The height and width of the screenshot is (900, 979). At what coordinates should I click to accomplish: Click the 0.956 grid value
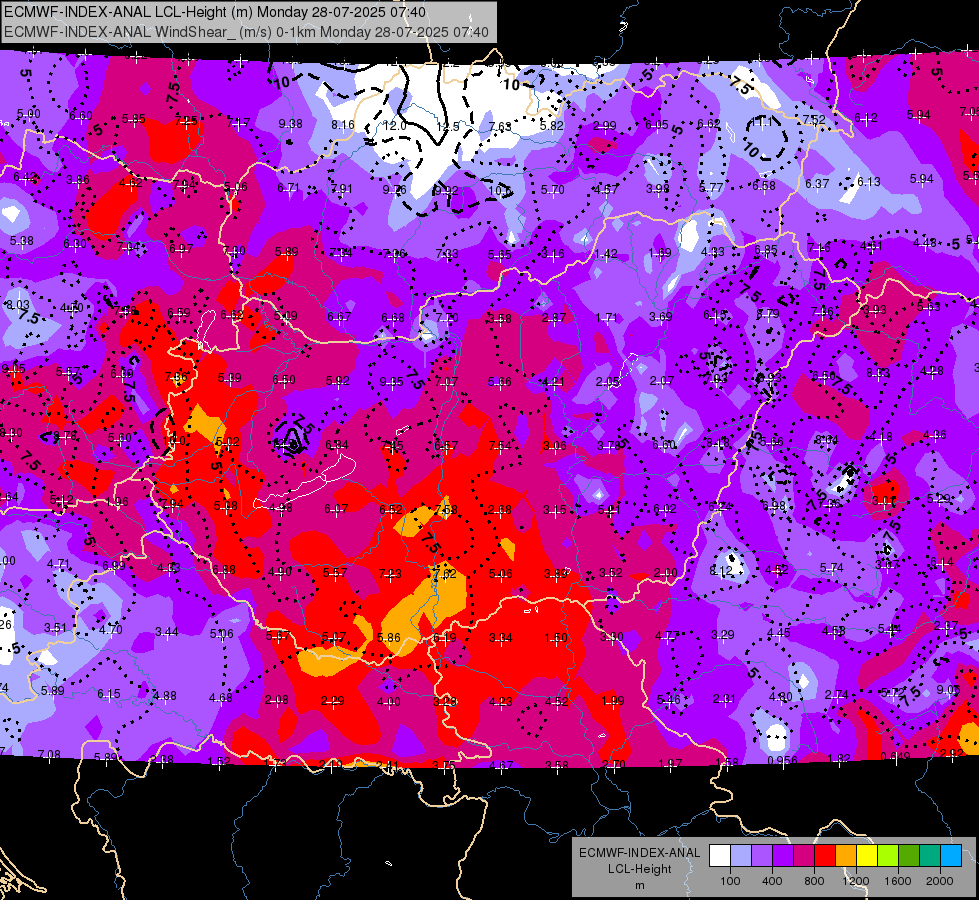tap(782, 760)
